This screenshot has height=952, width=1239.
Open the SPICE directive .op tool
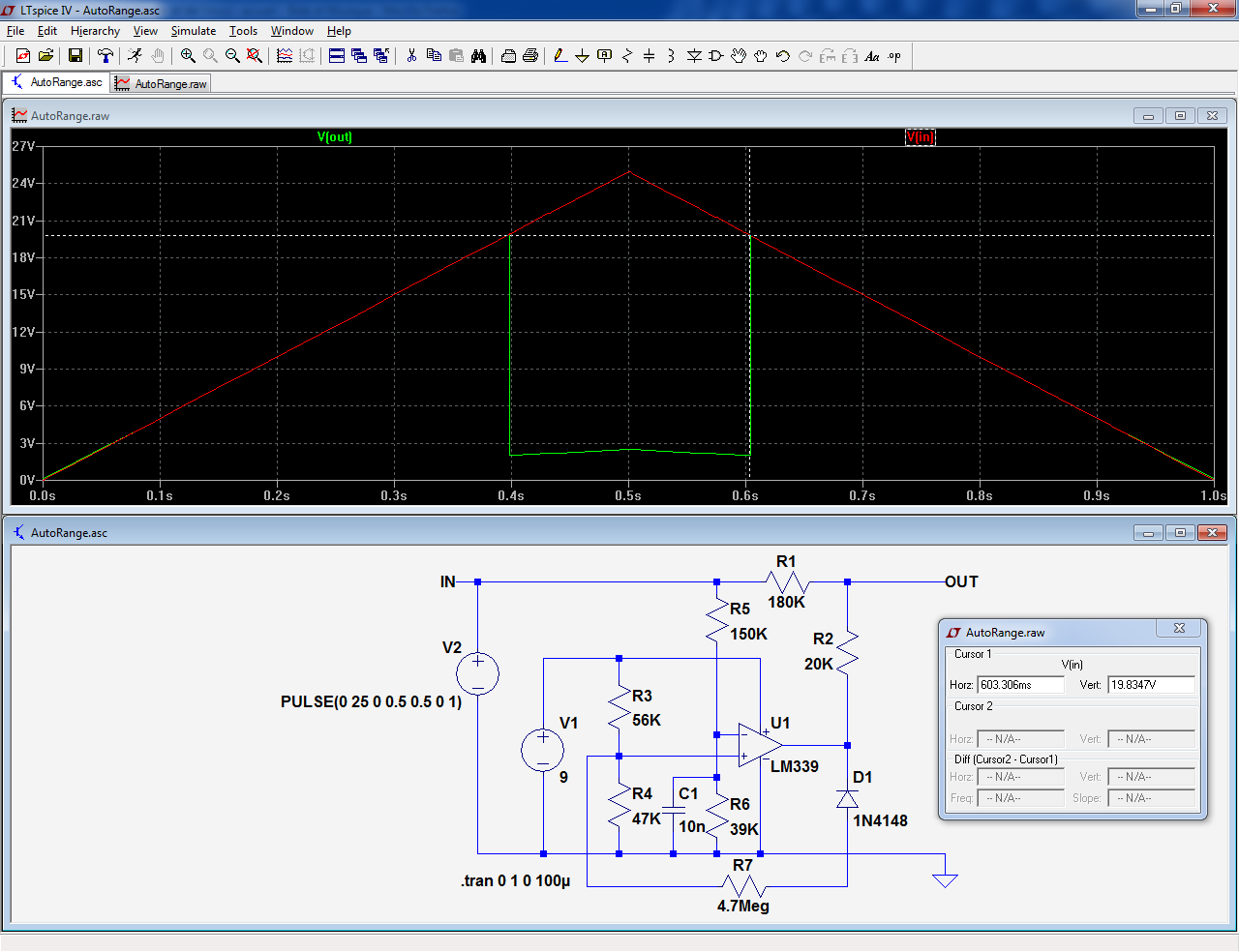pyautogui.click(x=894, y=56)
